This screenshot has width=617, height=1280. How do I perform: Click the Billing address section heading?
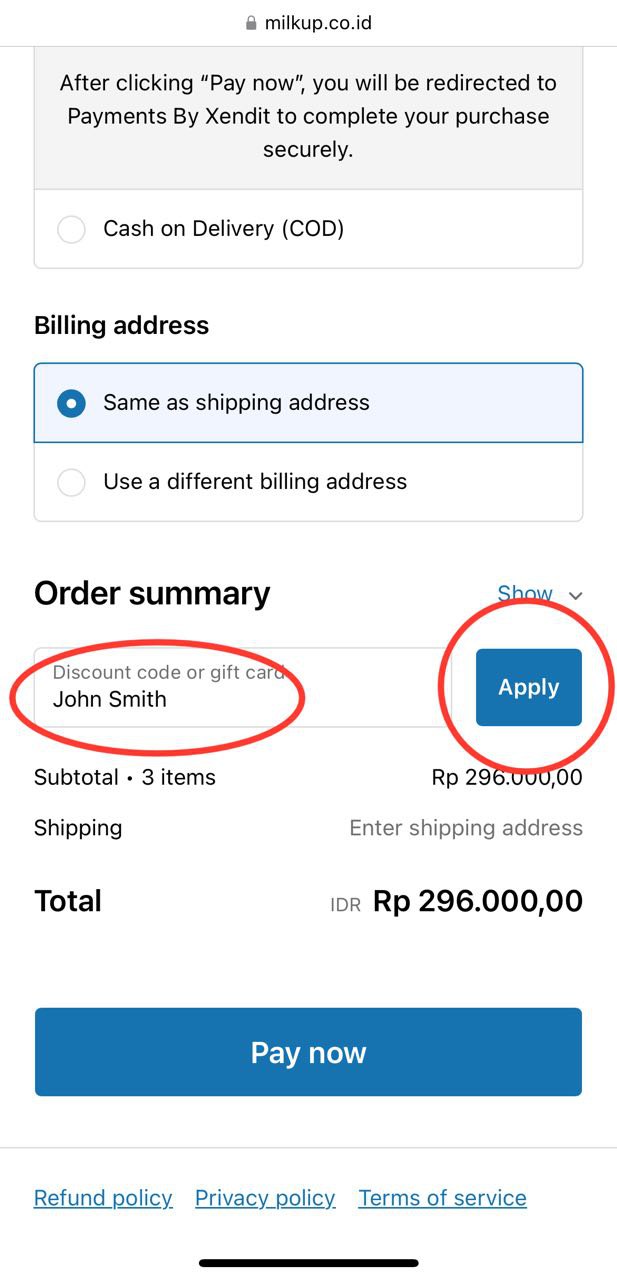(121, 325)
